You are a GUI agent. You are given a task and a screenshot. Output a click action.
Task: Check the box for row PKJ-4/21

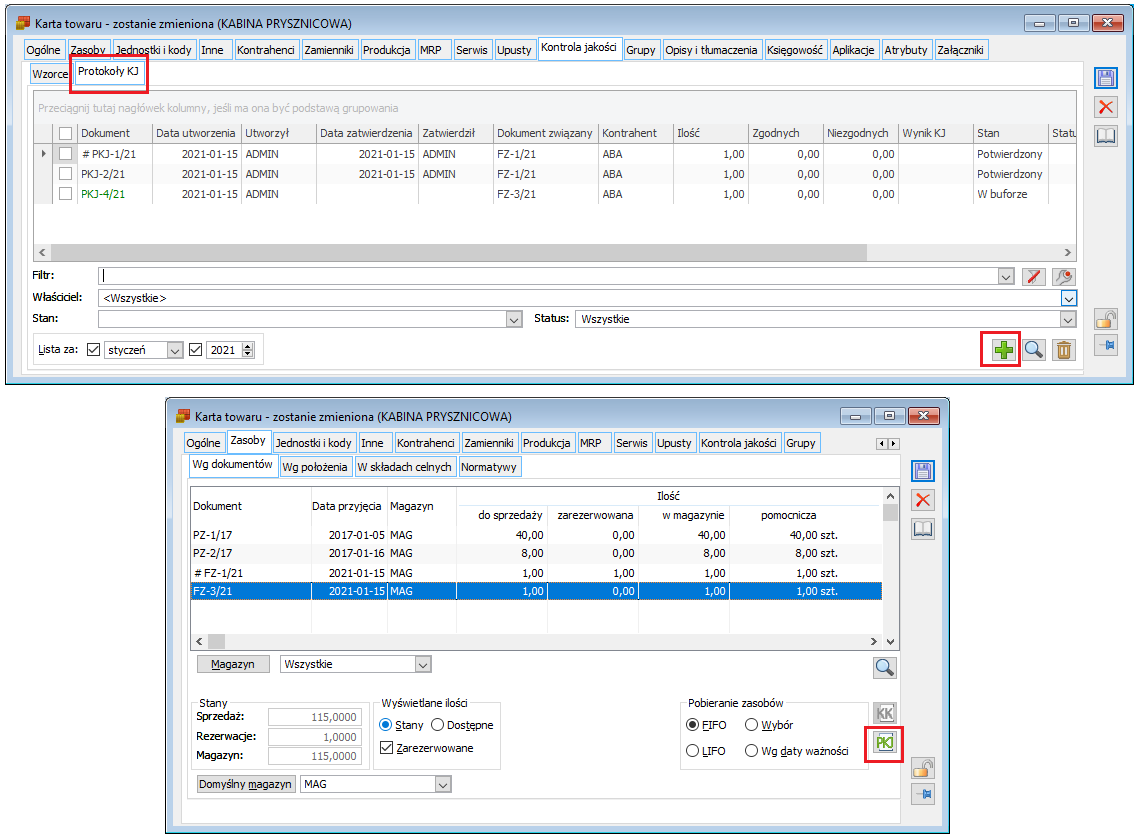(x=65, y=194)
